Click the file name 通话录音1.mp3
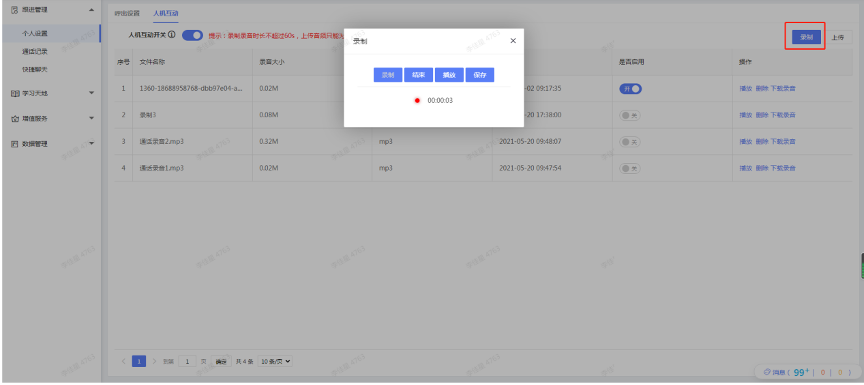Image resolution: width=864 pixels, height=385 pixels. pyautogui.click(x=161, y=168)
